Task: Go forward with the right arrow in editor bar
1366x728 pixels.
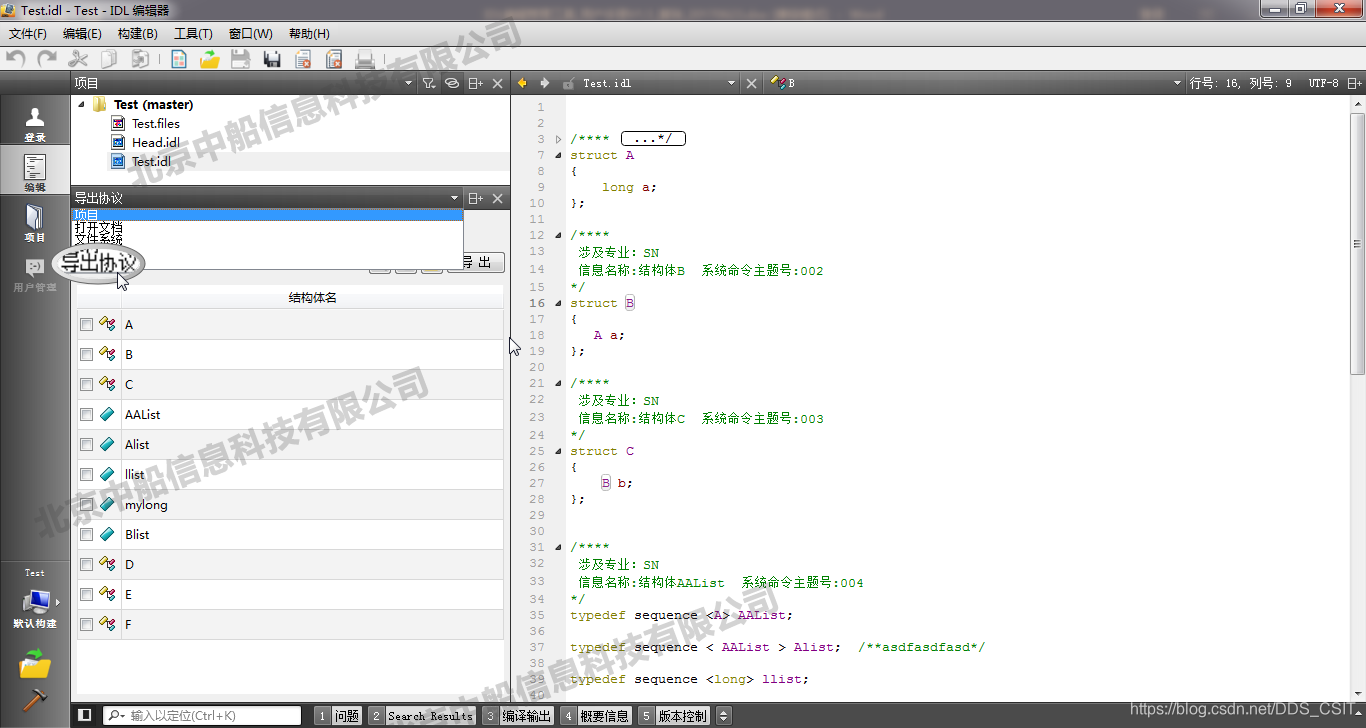Action: pyautogui.click(x=544, y=83)
